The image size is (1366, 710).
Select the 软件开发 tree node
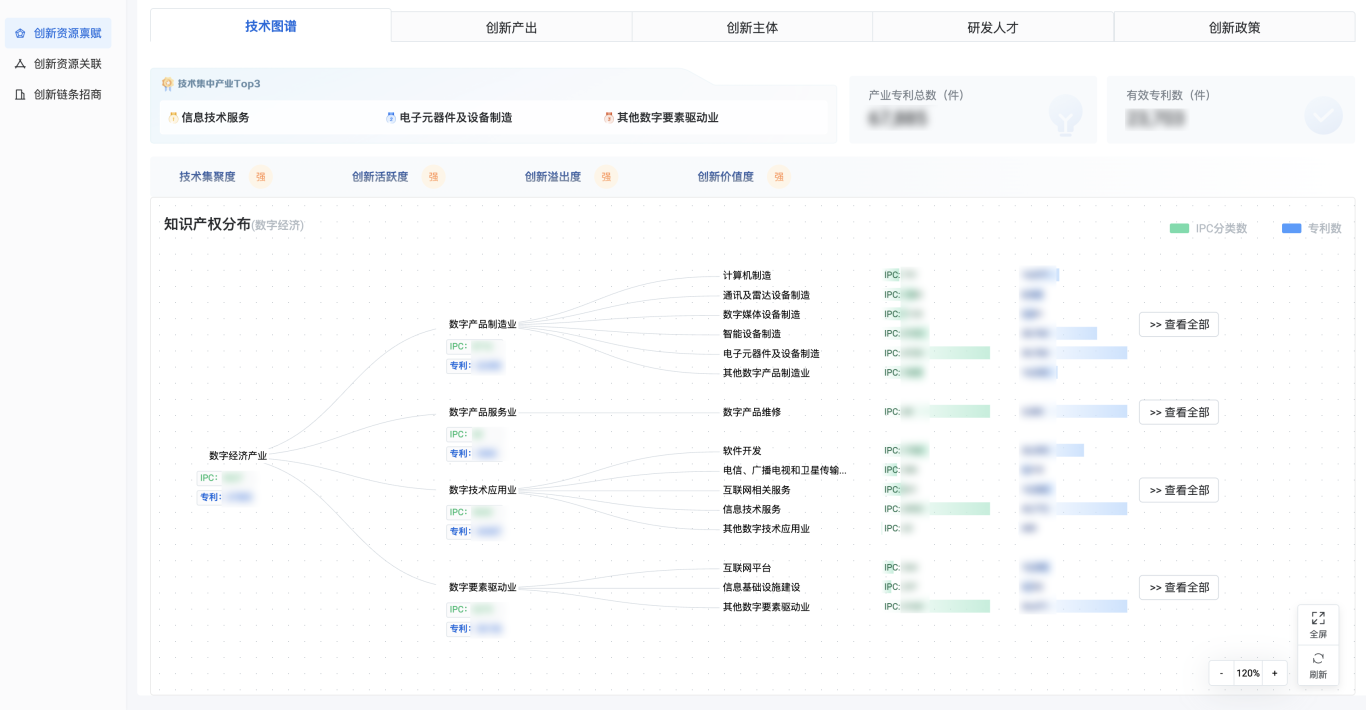[x=742, y=451]
